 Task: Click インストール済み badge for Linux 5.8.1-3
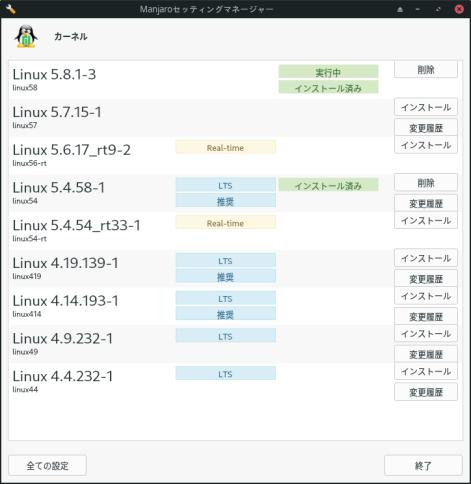pos(328,88)
